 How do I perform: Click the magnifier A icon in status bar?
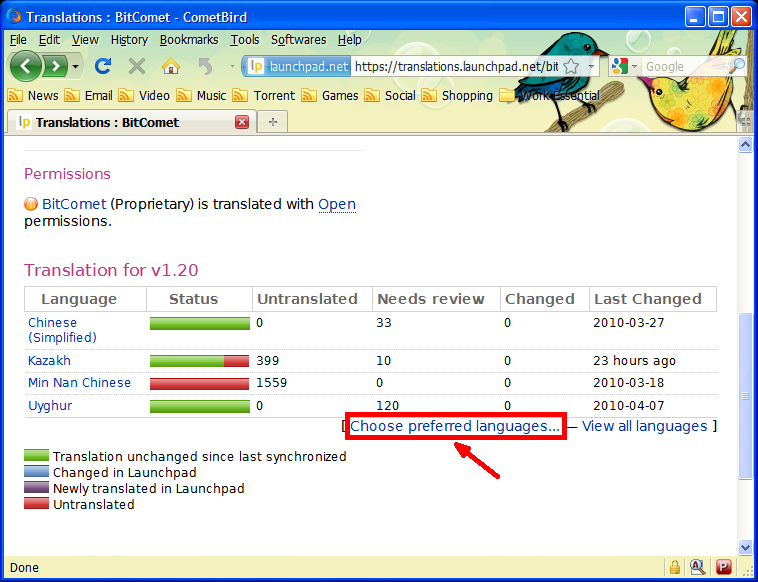coord(699,568)
